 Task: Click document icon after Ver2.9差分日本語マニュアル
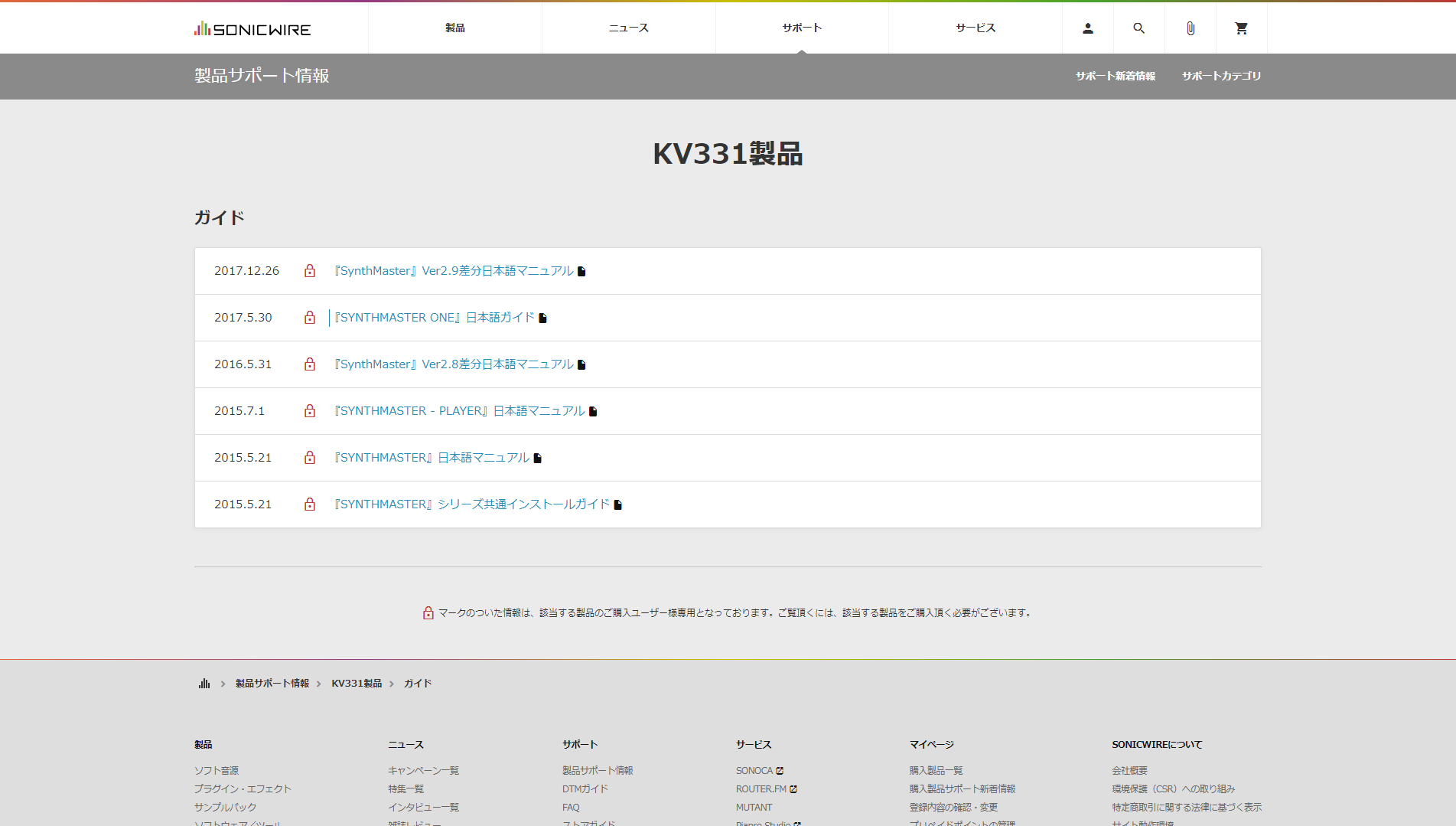(581, 271)
